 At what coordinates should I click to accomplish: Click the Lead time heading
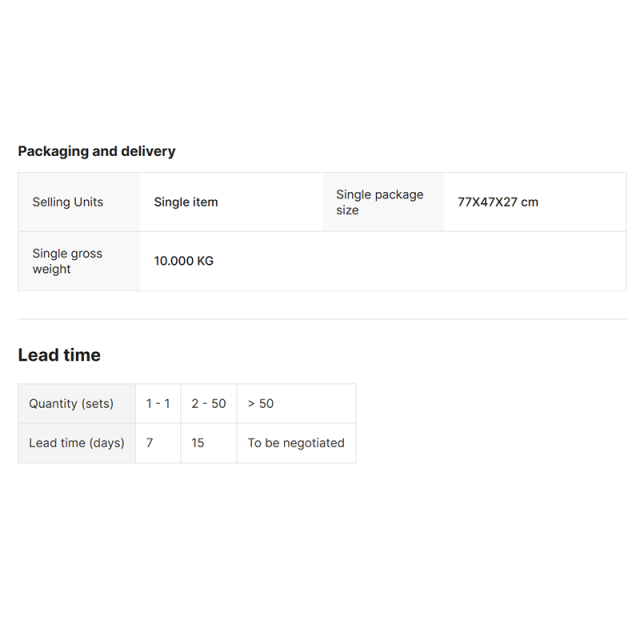[59, 355]
